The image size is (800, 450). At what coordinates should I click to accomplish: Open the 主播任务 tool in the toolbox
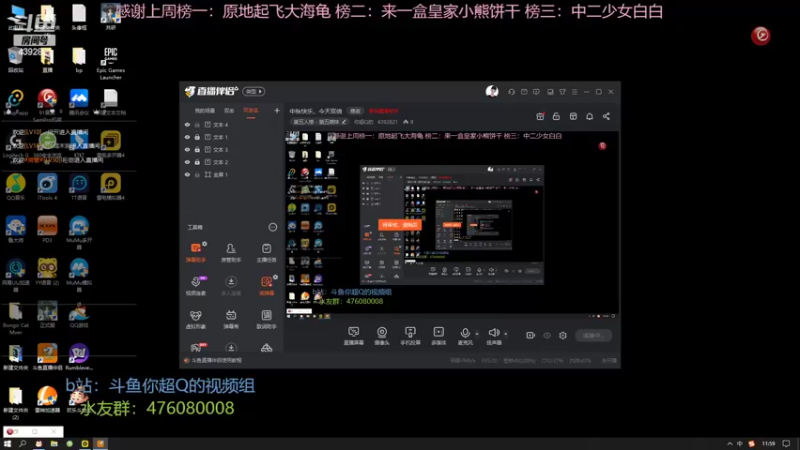[x=266, y=252]
